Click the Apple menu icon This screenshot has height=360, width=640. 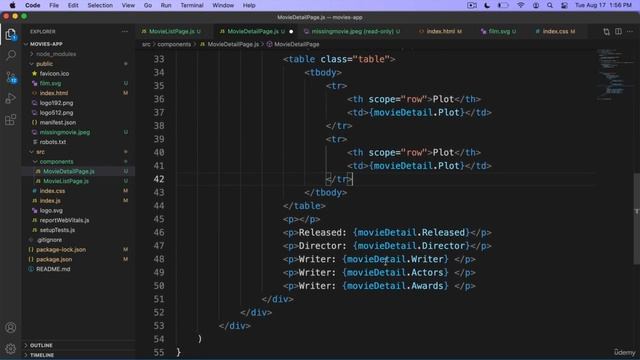pos(12,5)
